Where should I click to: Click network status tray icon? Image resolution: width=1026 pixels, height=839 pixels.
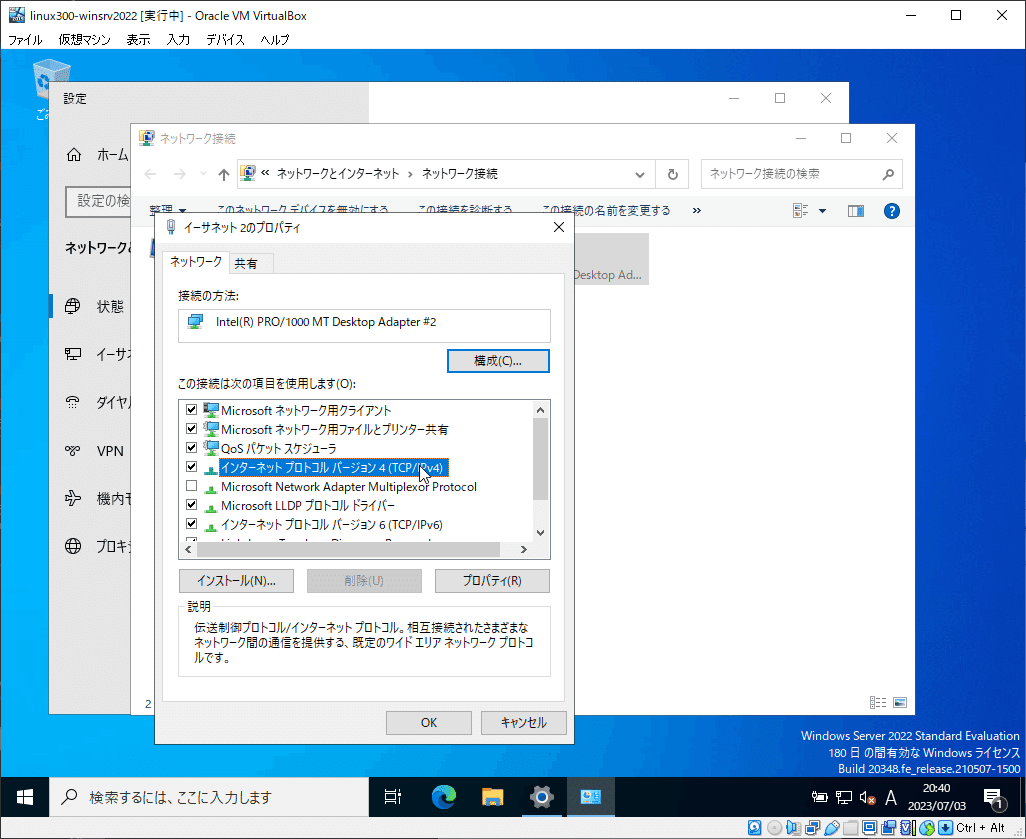(x=844, y=797)
